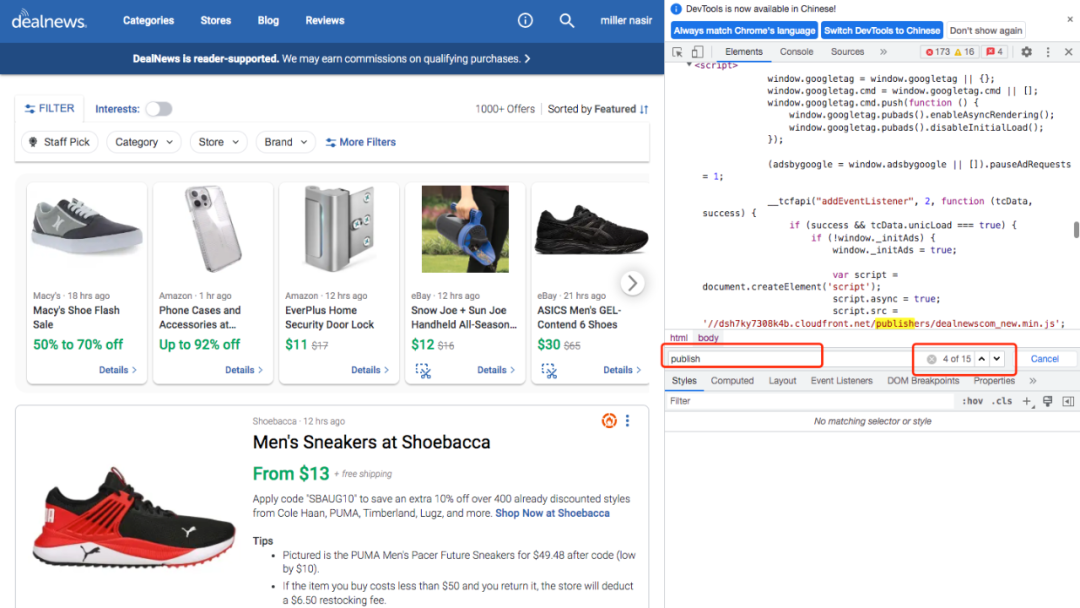Jump to next search match arrow
The image size is (1080, 608).
(997, 359)
